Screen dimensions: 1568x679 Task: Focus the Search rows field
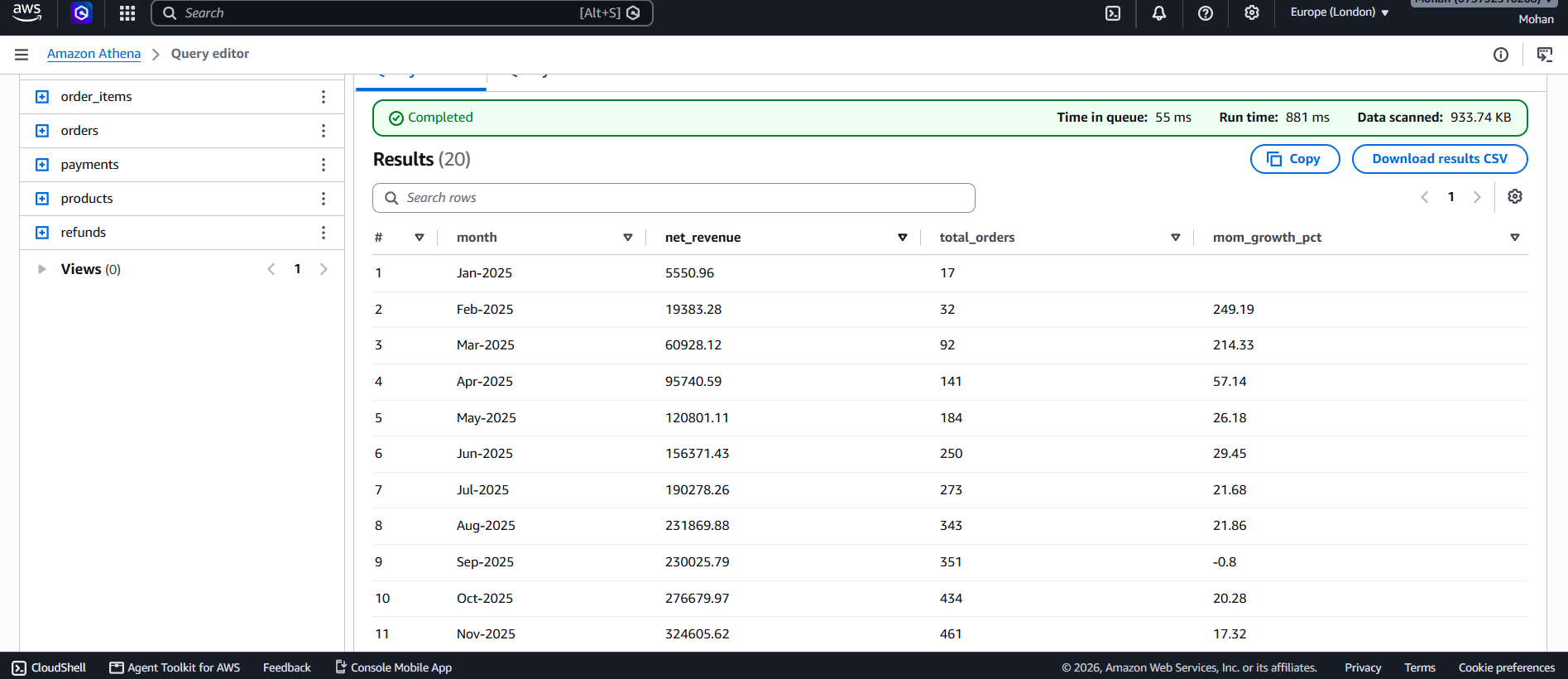coord(674,198)
